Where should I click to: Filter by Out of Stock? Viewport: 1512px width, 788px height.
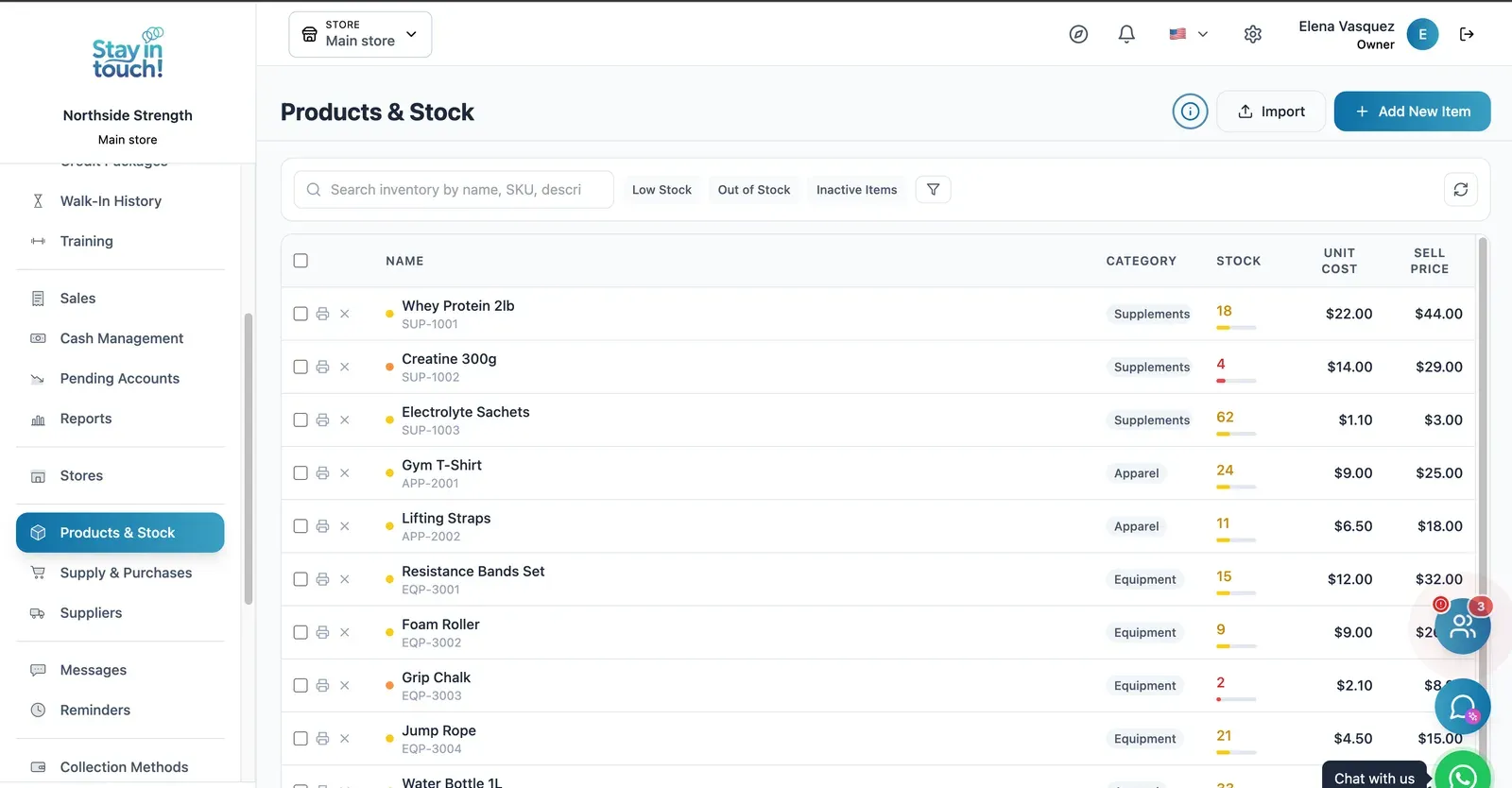pyautogui.click(x=754, y=190)
